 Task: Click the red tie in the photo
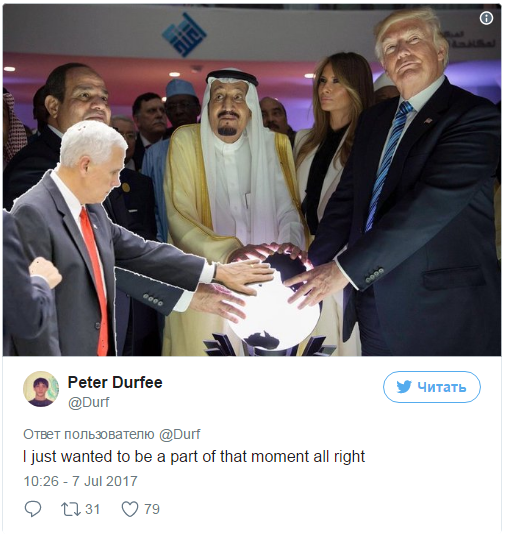tap(95, 279)
